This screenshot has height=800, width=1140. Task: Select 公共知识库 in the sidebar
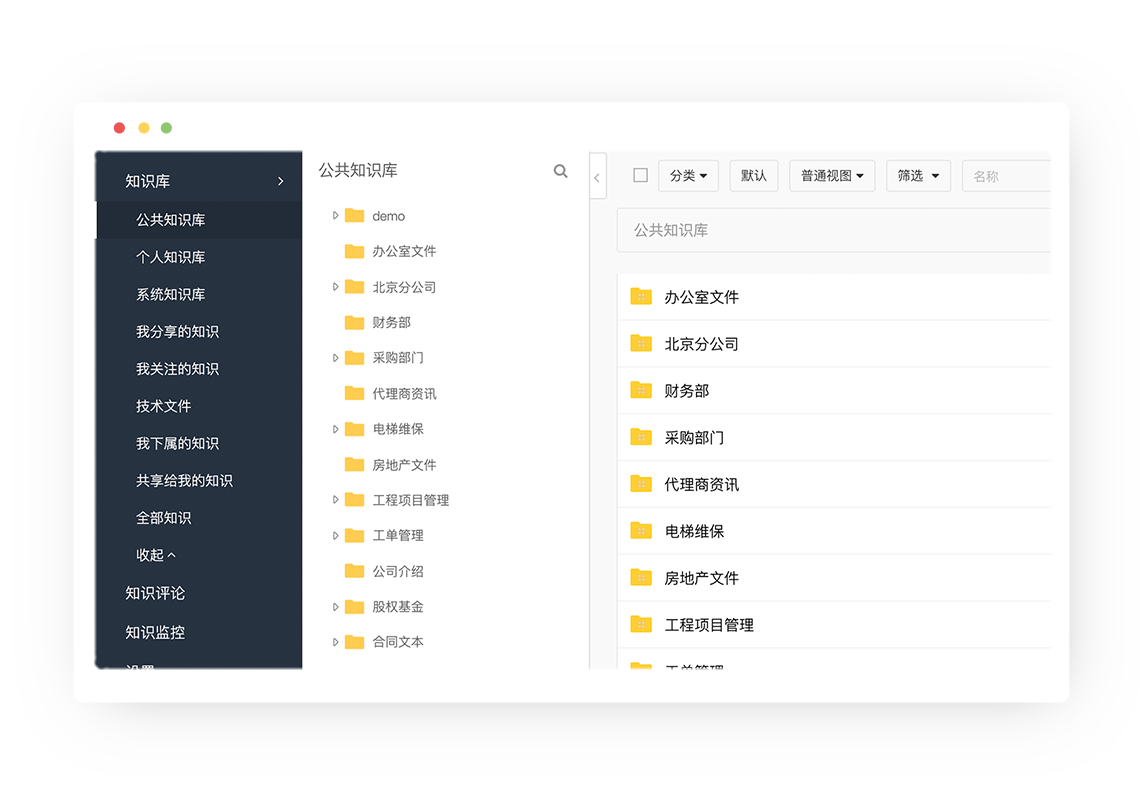(198, 220)
